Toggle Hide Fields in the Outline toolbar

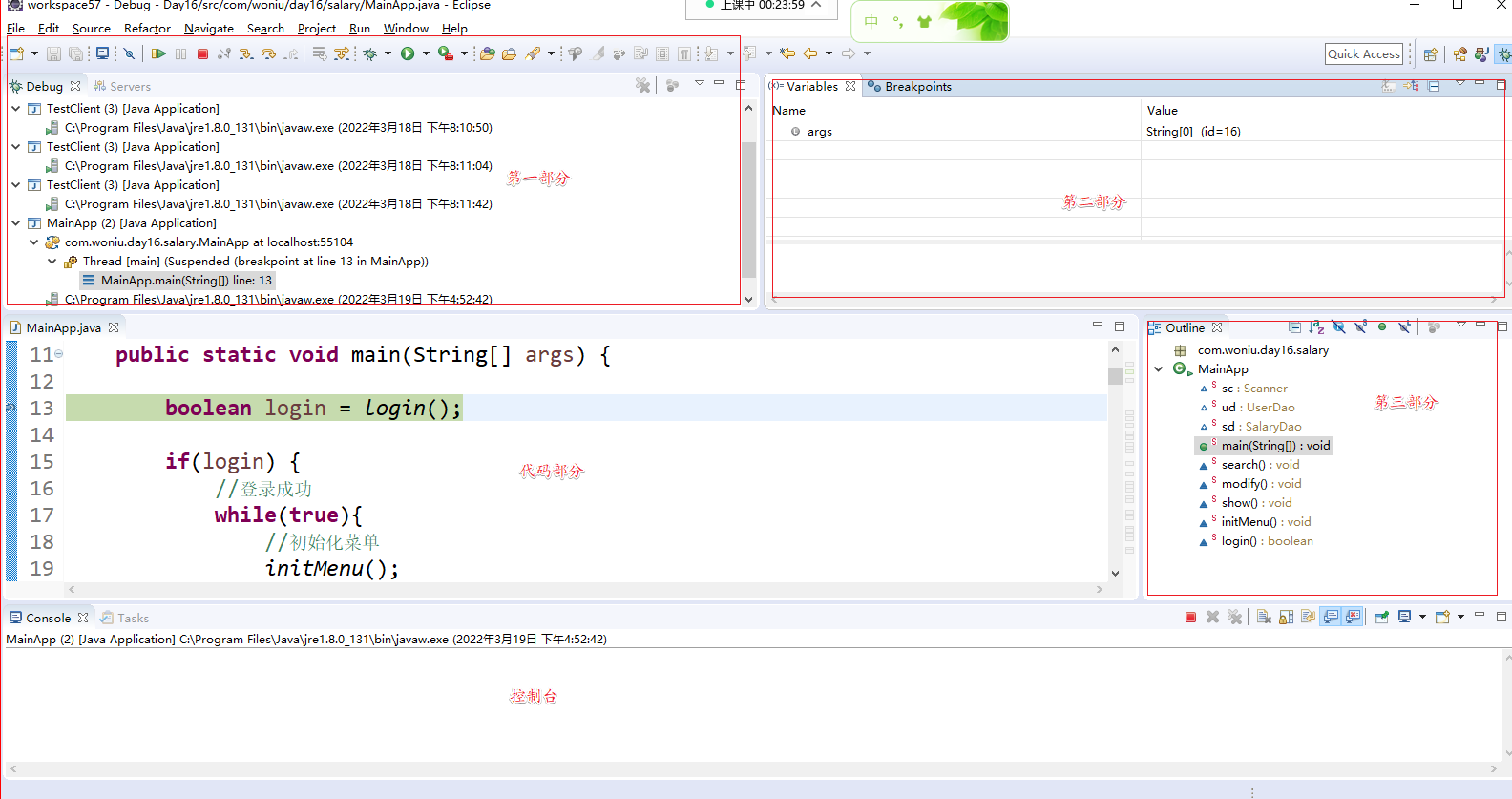(x=1338, y=327)
